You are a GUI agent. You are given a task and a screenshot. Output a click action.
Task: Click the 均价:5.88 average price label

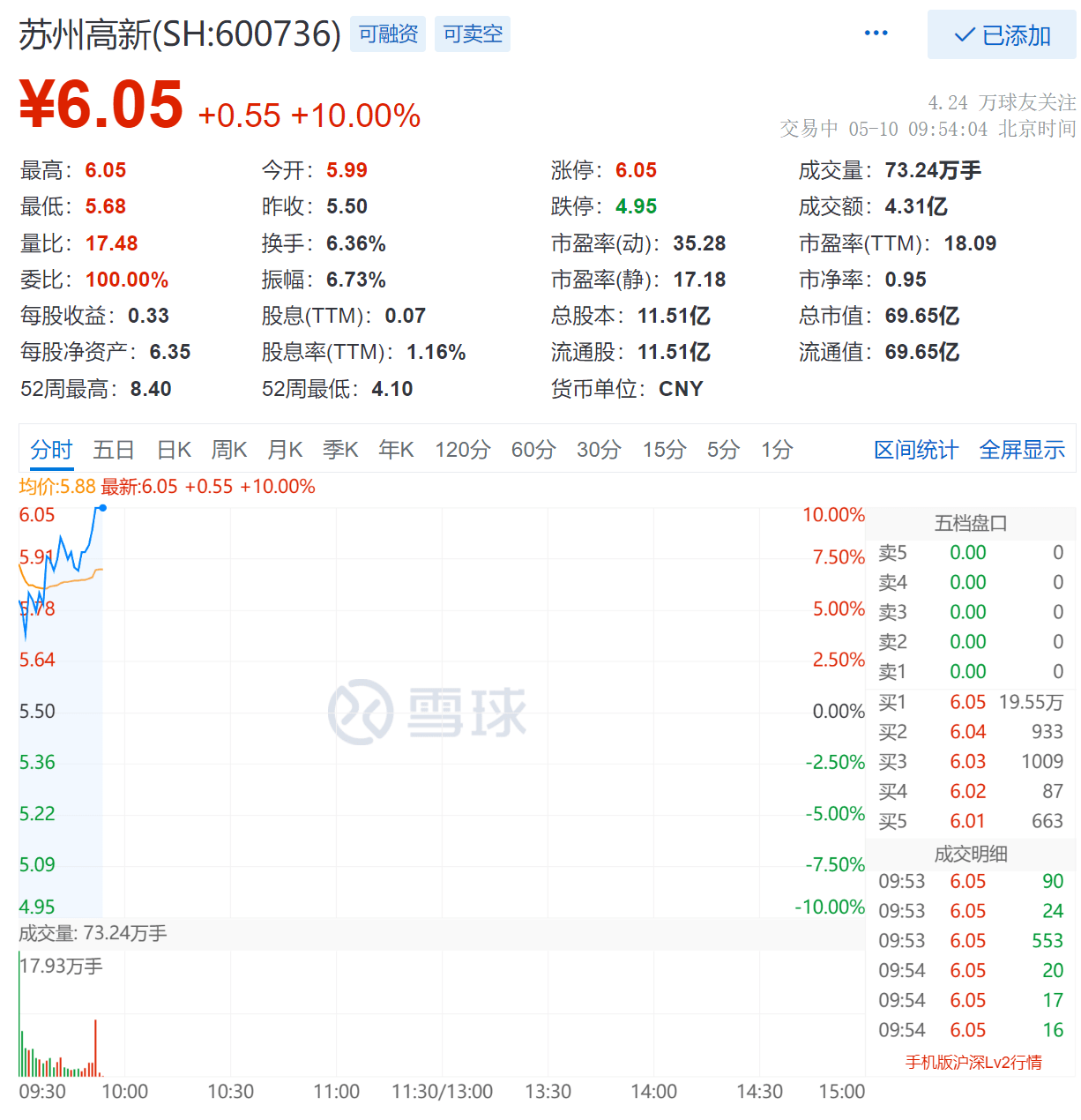[x=56, y=486]
